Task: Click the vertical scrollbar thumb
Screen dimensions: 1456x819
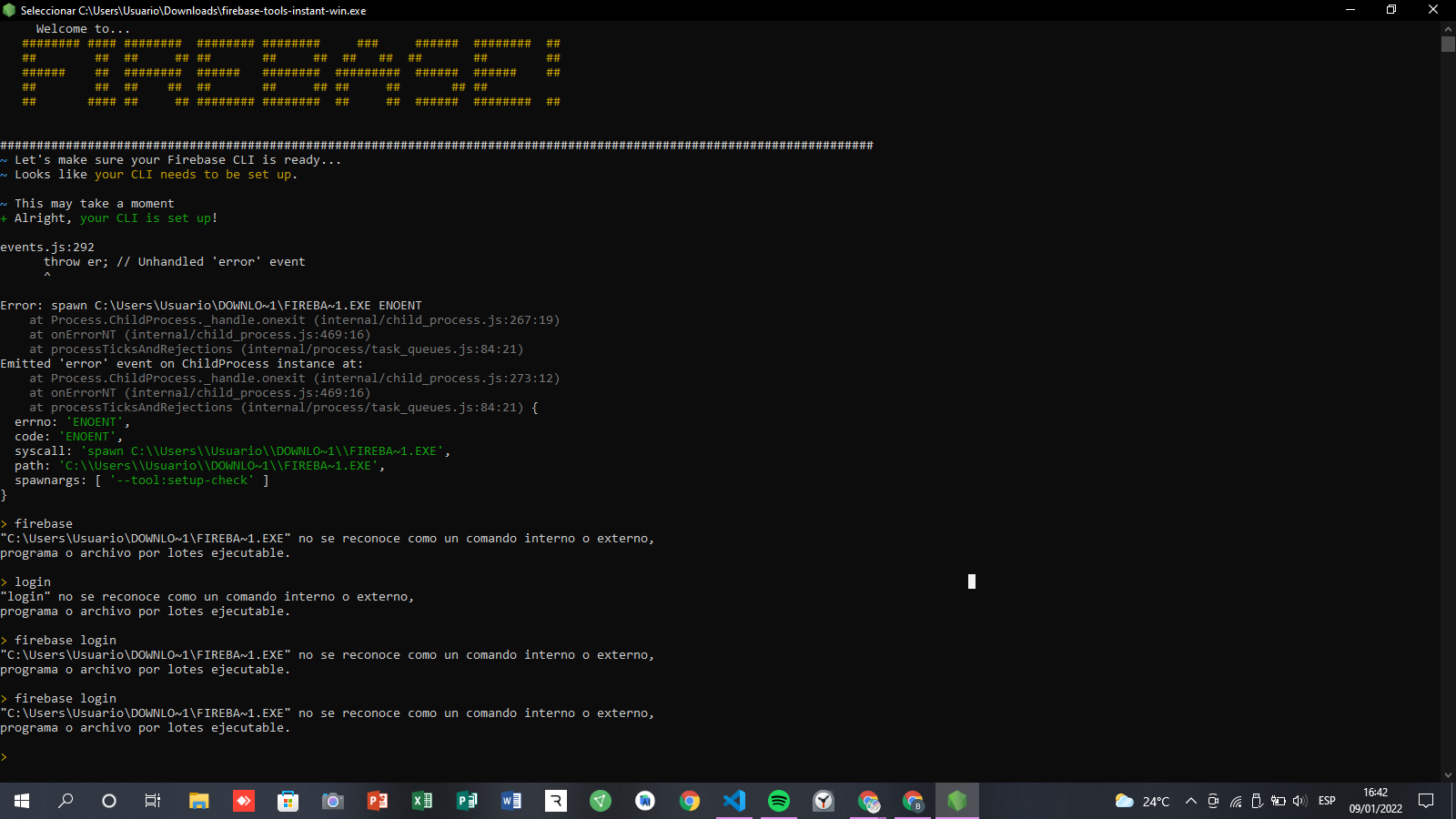Action: point(1448,44)
